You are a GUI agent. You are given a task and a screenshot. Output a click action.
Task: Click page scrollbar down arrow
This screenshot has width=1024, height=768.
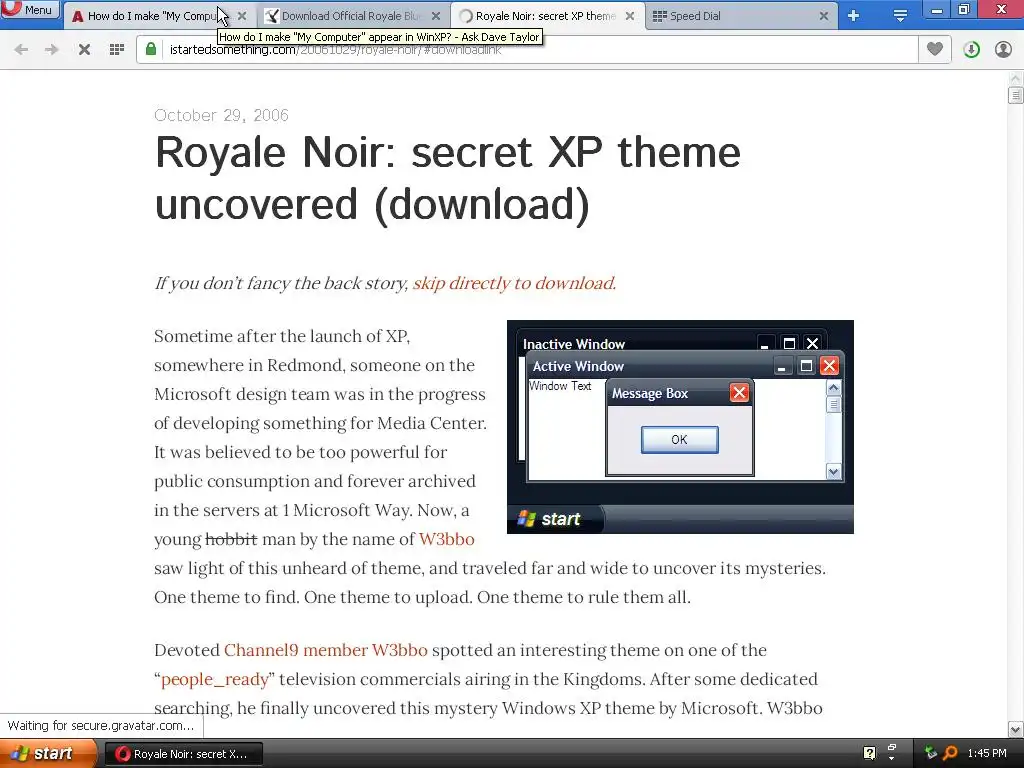click(1016, 729)
